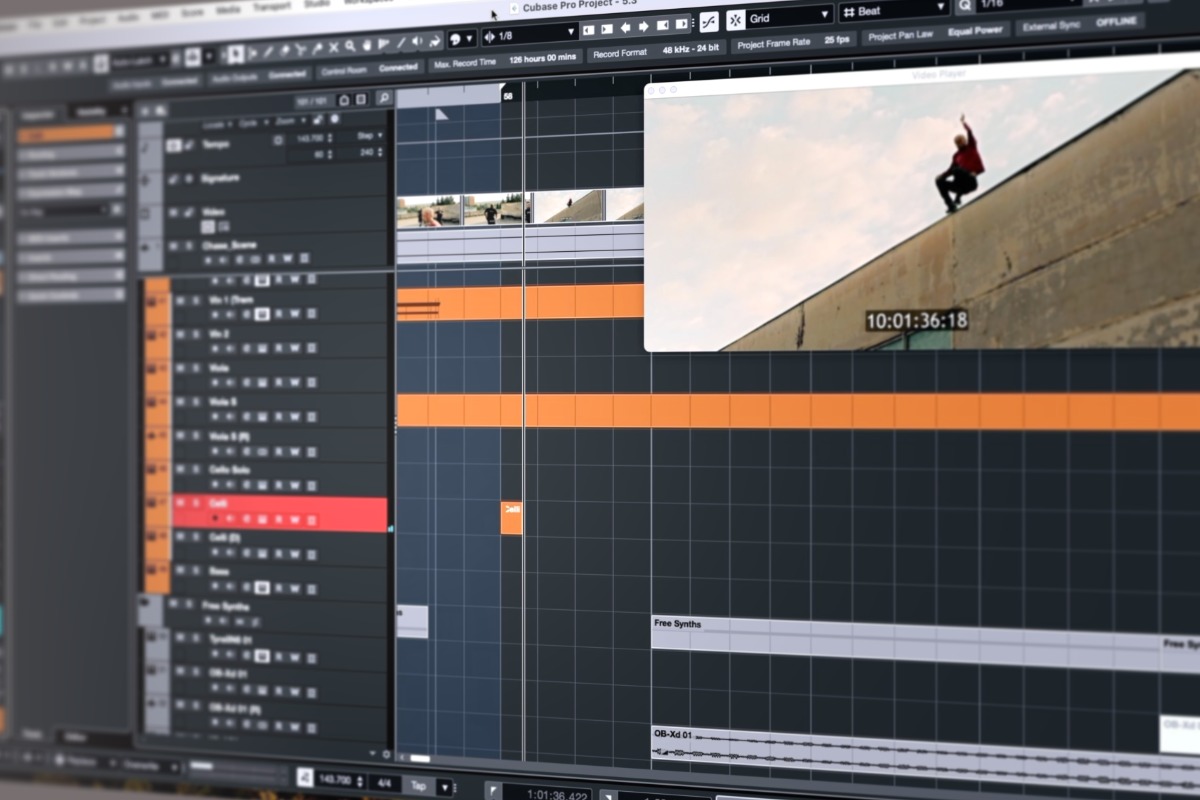Click the Grid snap type icon

[x=735, y=19]
